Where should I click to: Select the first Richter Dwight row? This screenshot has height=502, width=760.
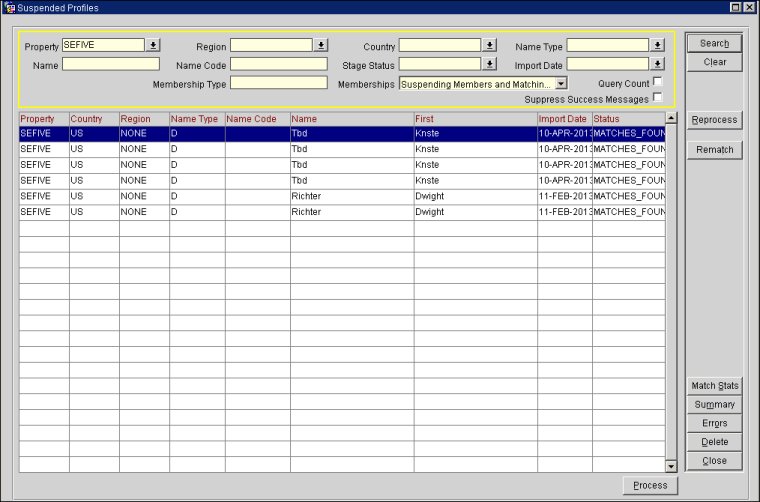point(340,197)
